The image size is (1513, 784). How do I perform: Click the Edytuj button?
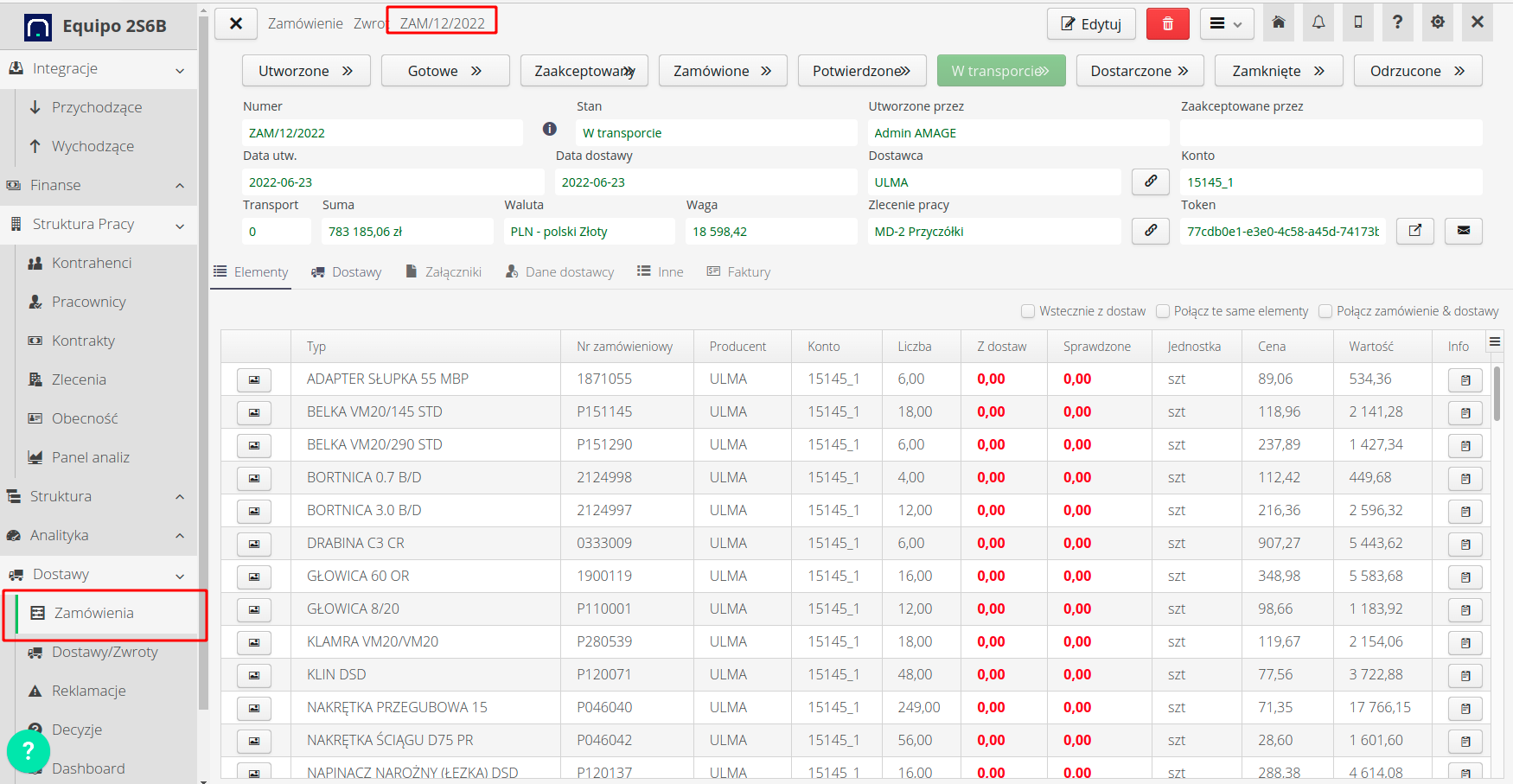click(1091, 23)
